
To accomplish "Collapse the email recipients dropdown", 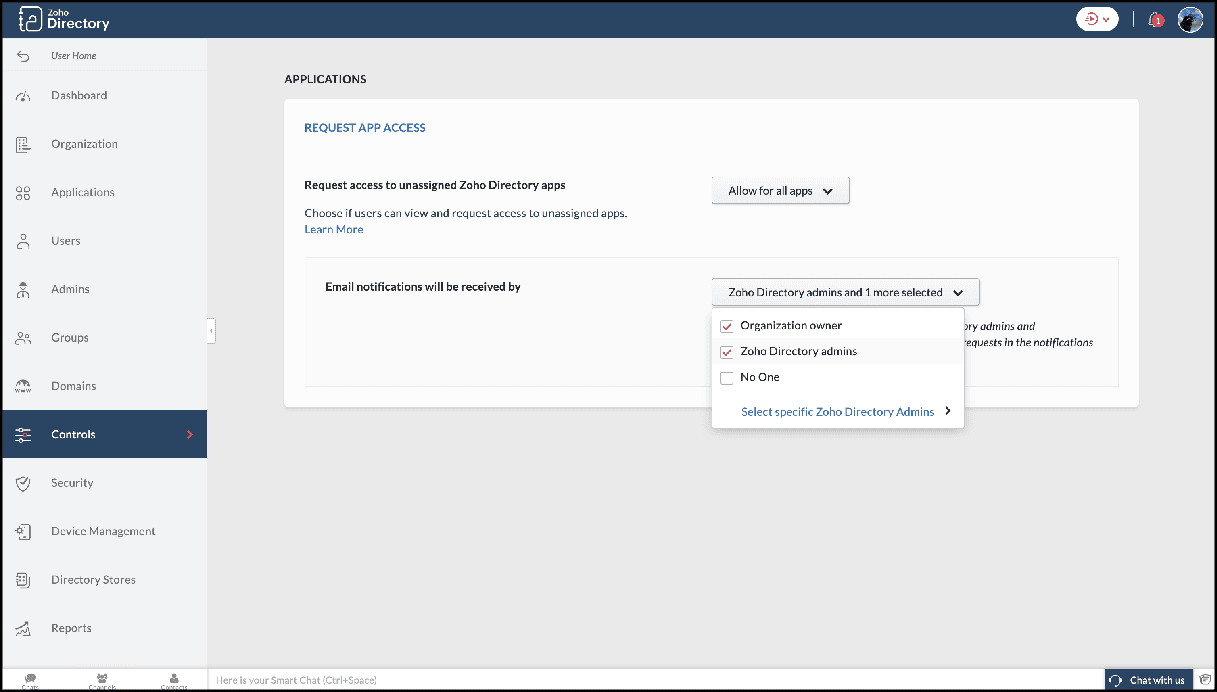I will point(845,292).
